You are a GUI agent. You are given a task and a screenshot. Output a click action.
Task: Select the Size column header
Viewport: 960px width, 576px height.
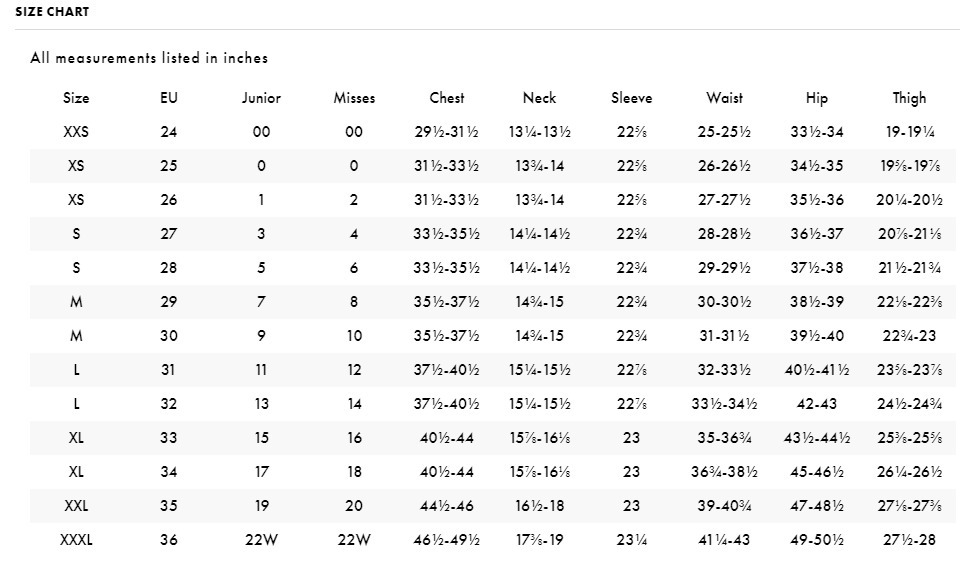coord(76,98)
